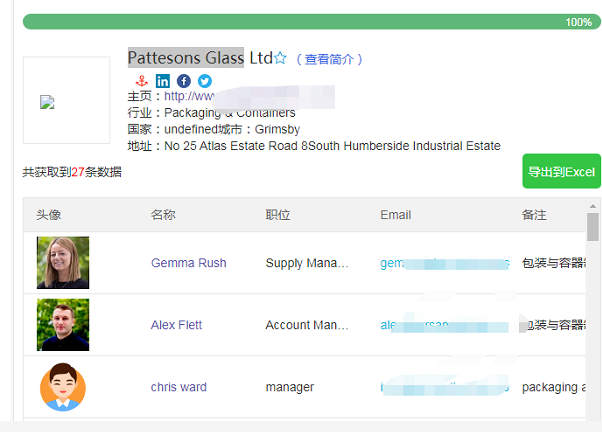
Task: Click the scrollbar up arrow
Action: click(593, 207)
